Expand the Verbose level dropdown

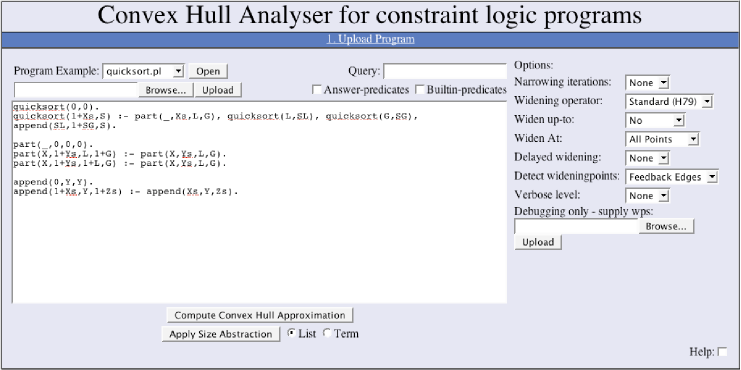[x=647, y=196]
